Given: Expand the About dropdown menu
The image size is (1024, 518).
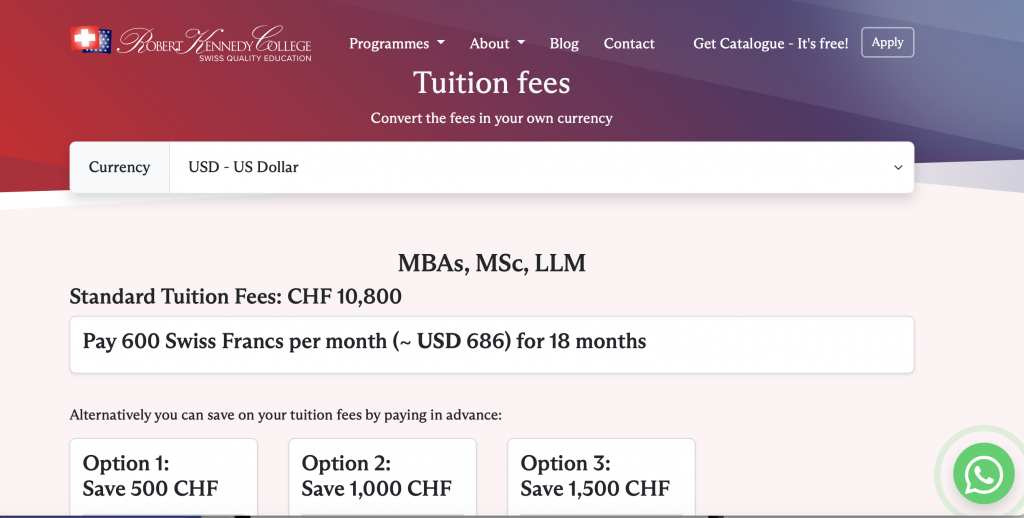Looking at the screenshot, I should click(x=497, y=43).
